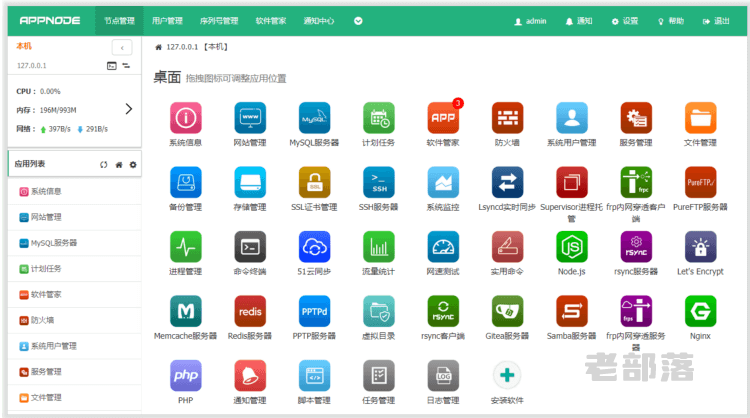Open the 脚本管理 desktop icon
This screenshot has height=418, width=750.
[314, 375]
